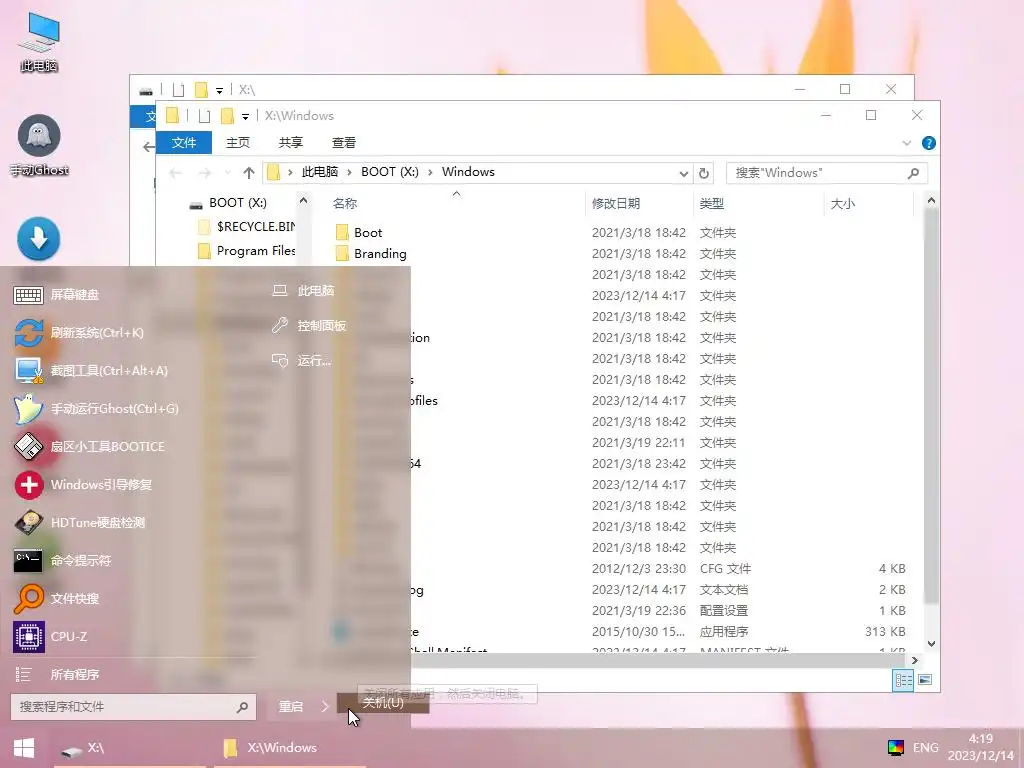1024x768 pixels.
Task: Click the 重启 restart button
Action: coord(291,707)
